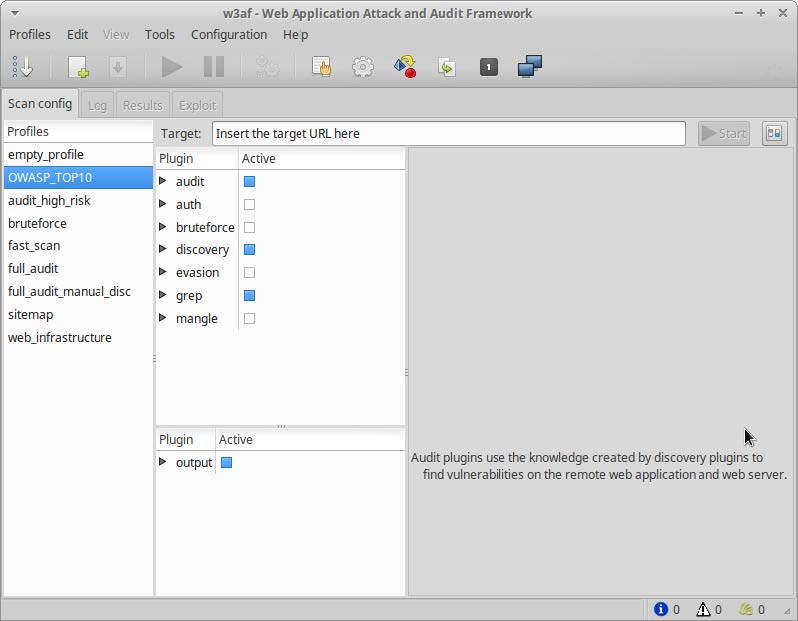Screen dimensions: 798x621
Task: Open the manual request editor icon
Action: point(322,67)
